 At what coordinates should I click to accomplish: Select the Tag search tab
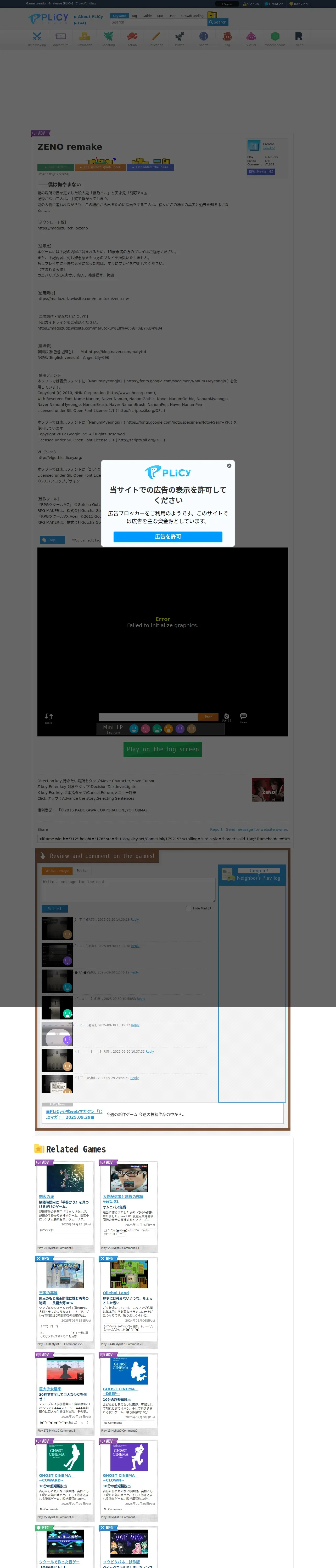click(x=134, y=16)
